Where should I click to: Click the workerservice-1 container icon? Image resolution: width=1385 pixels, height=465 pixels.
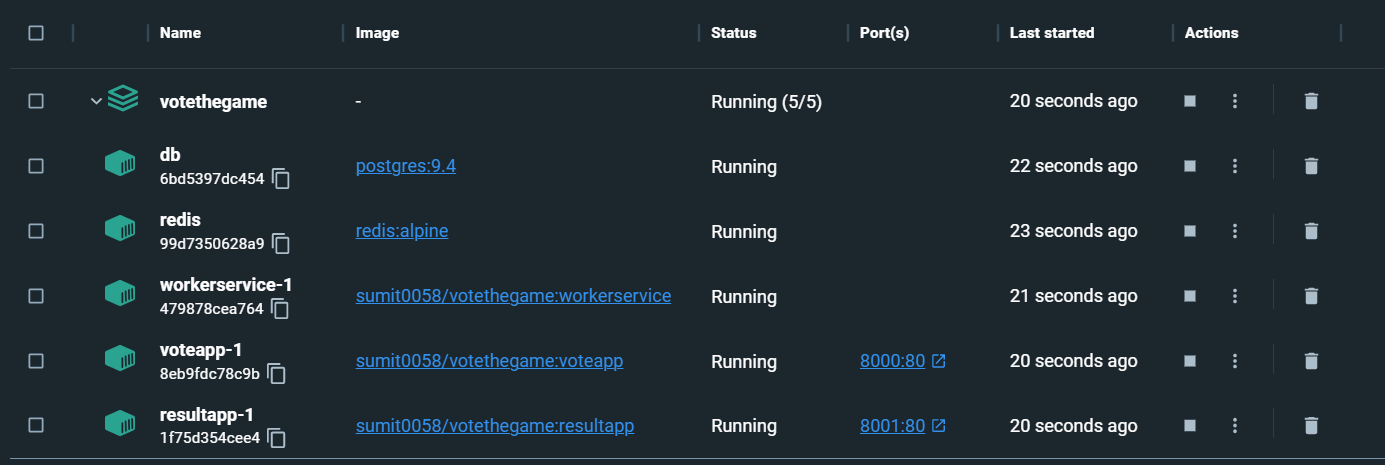pyautogui.click(x=120, y=295)
